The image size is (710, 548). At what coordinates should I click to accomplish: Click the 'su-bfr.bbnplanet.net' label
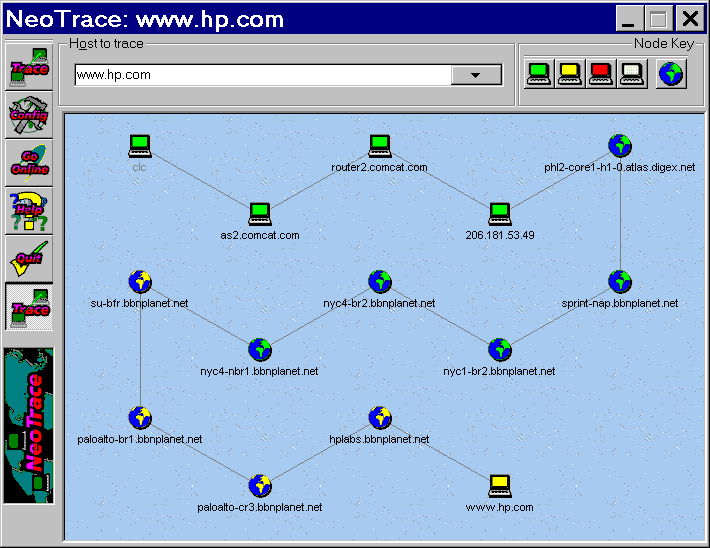pos(139,303)
